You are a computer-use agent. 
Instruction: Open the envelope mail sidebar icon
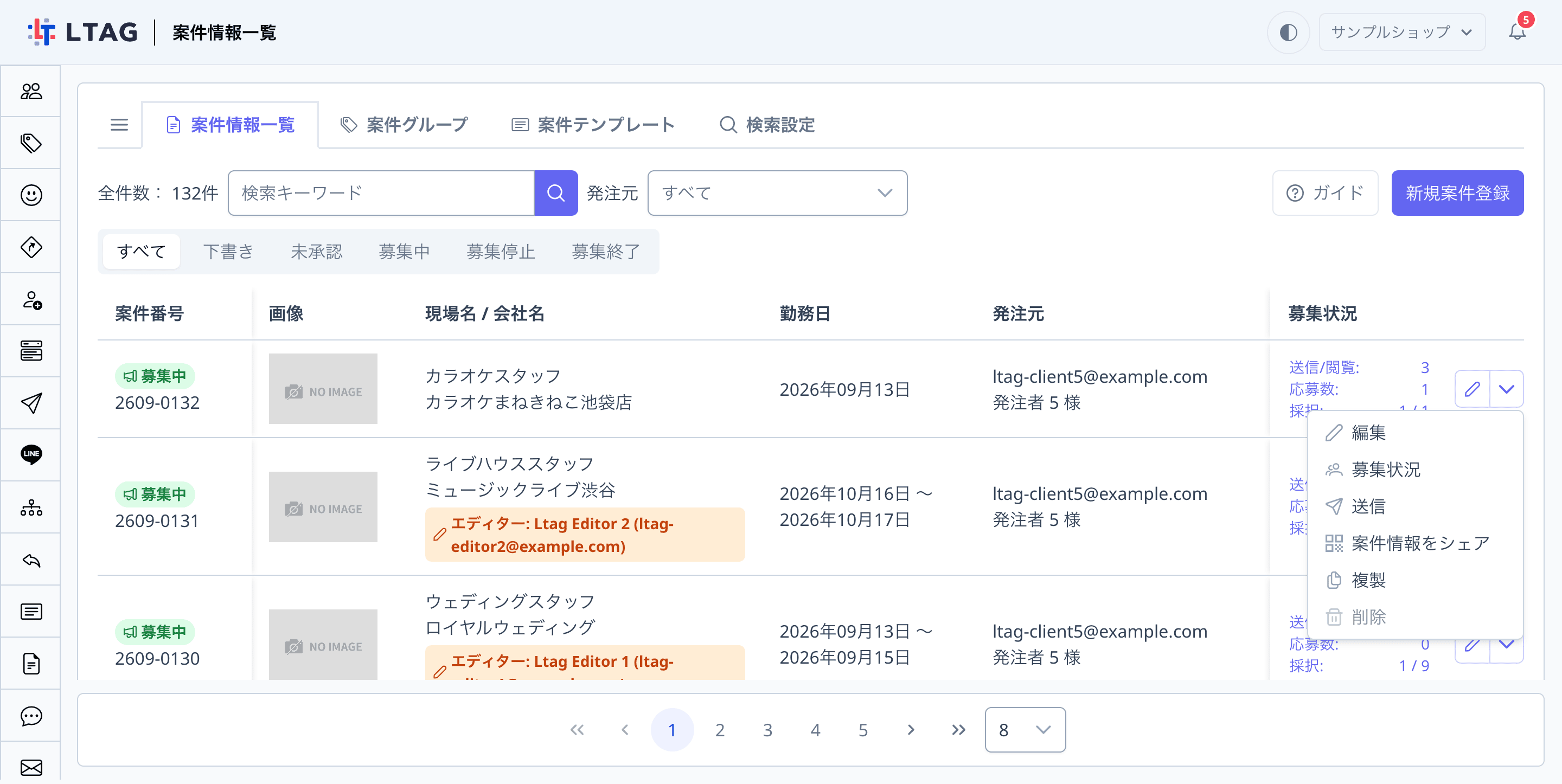pyautogui.click(x=31, y=768)
